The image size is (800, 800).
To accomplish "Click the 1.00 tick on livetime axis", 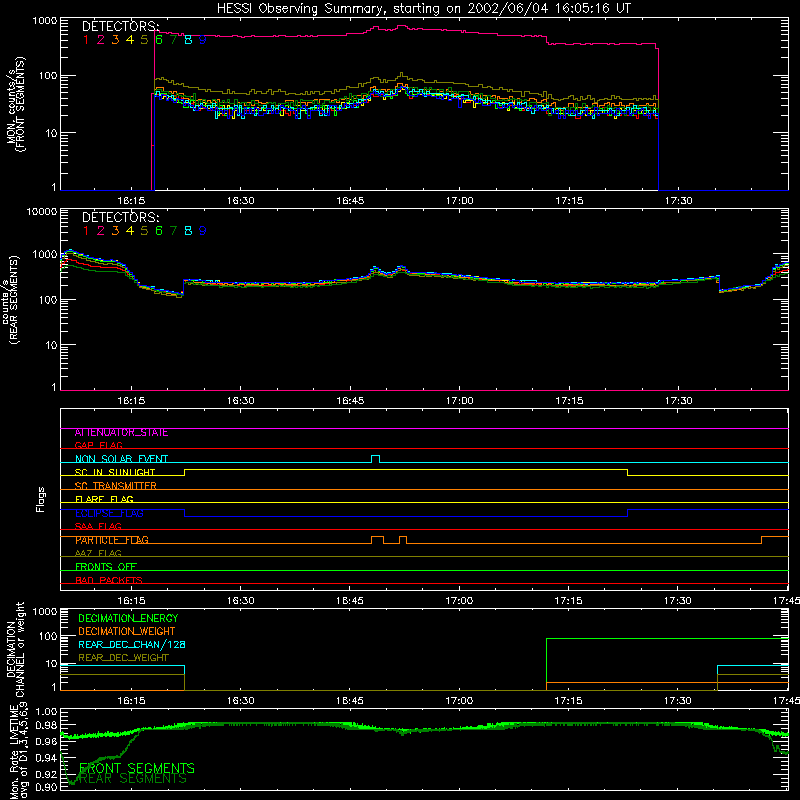I will 46,712.
